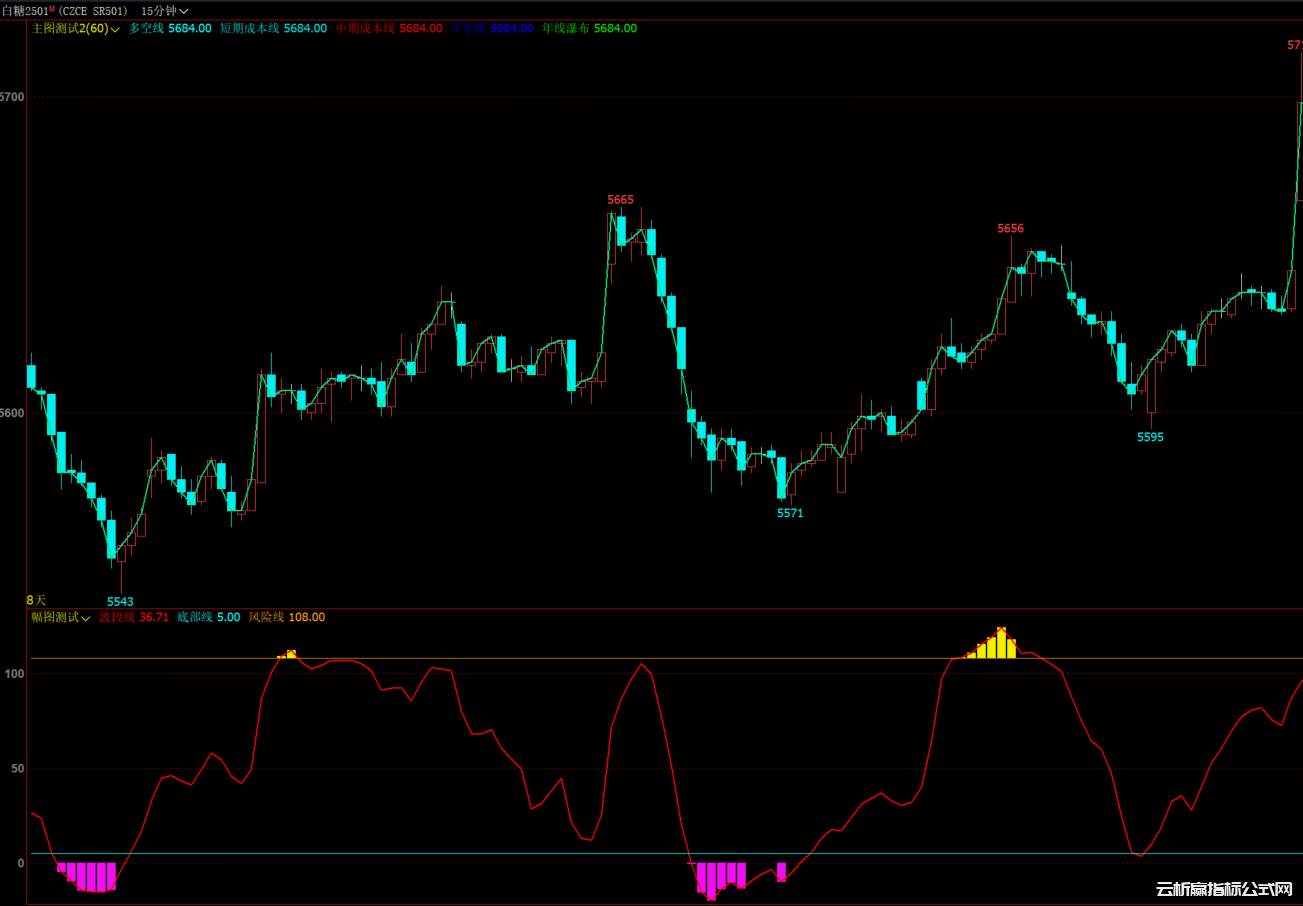Open the 15分钟 timeframe dropdown
This screenshot has width=1303, height=906.
point(165,10)
